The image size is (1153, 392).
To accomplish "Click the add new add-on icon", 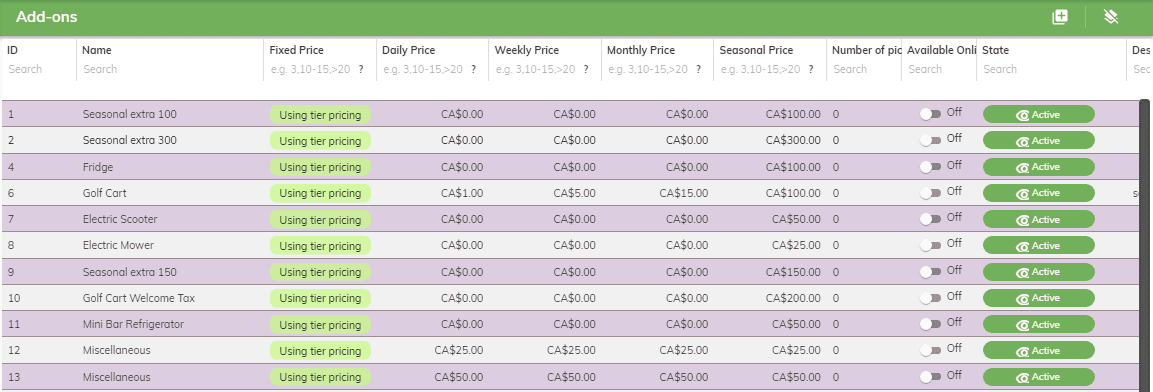I will pyautogui.click(x=1060, y=17).
